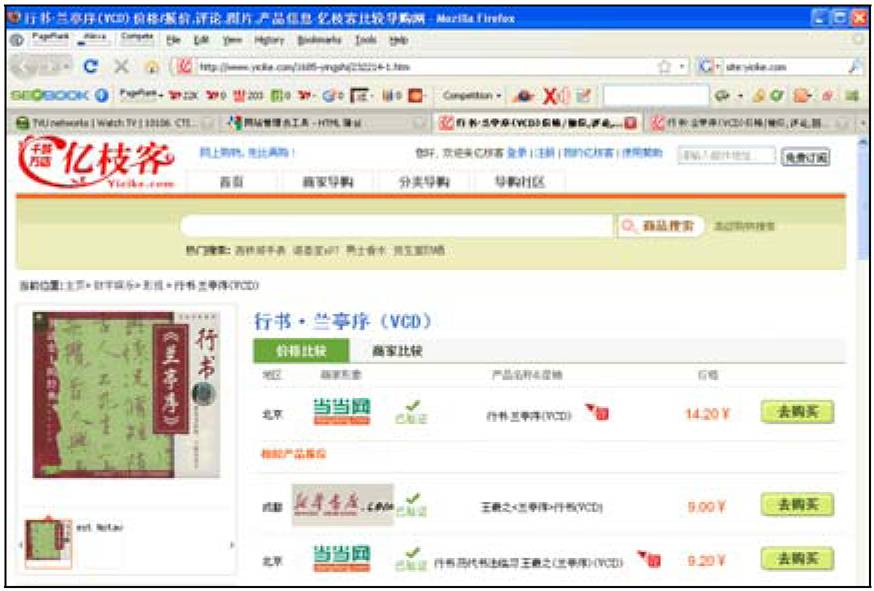Open the advanced search link beside 商品搜索

coord(745,226)
